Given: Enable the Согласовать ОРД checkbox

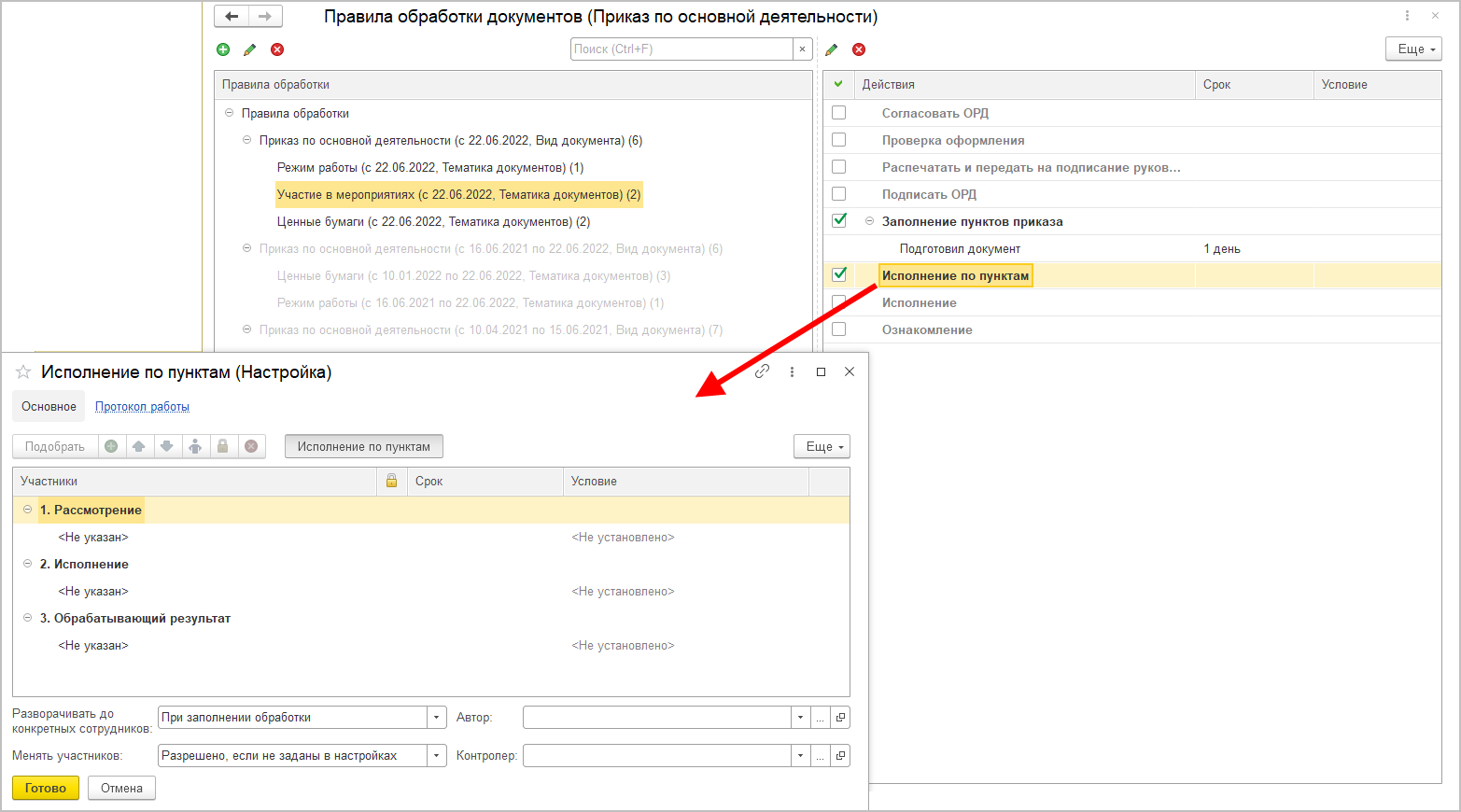Looking at the screenshot, I should point(839,113).
